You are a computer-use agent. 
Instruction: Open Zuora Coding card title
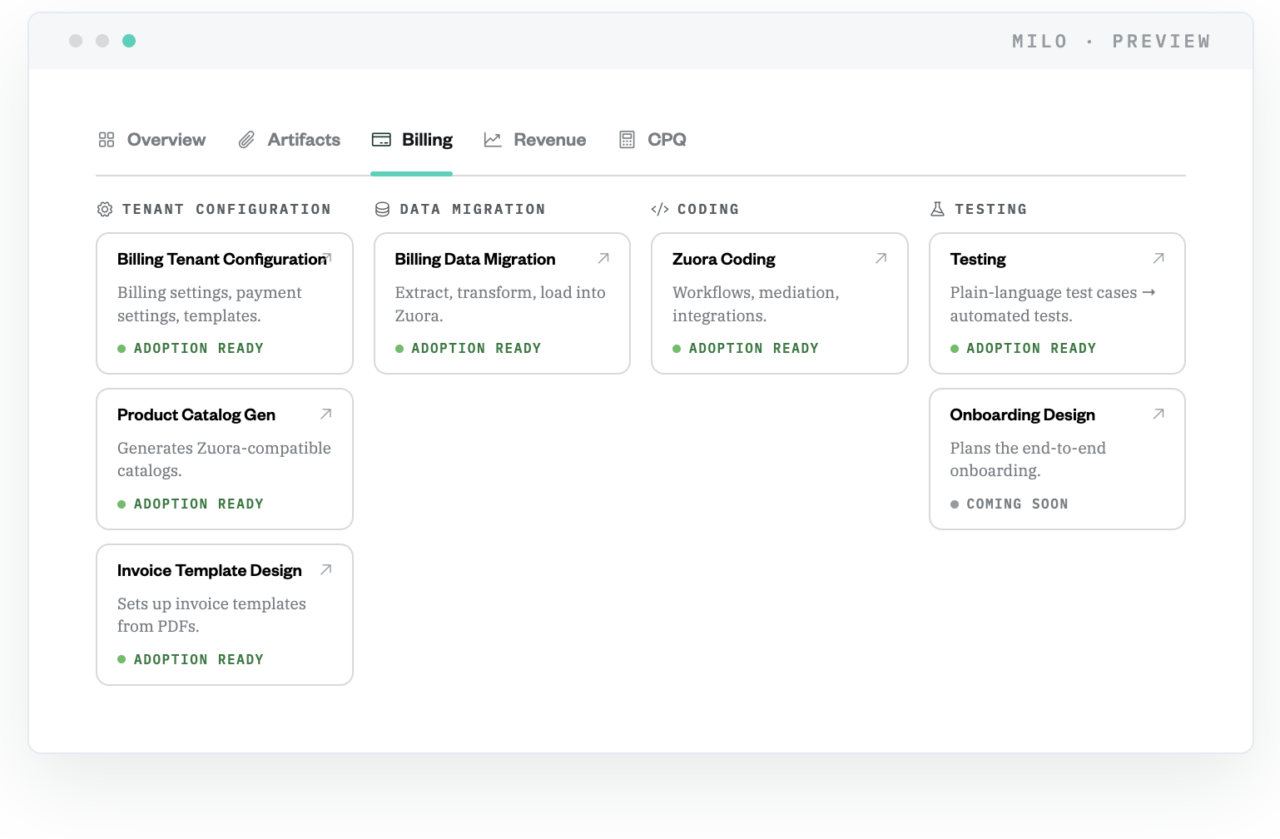(x=724, y=259)
